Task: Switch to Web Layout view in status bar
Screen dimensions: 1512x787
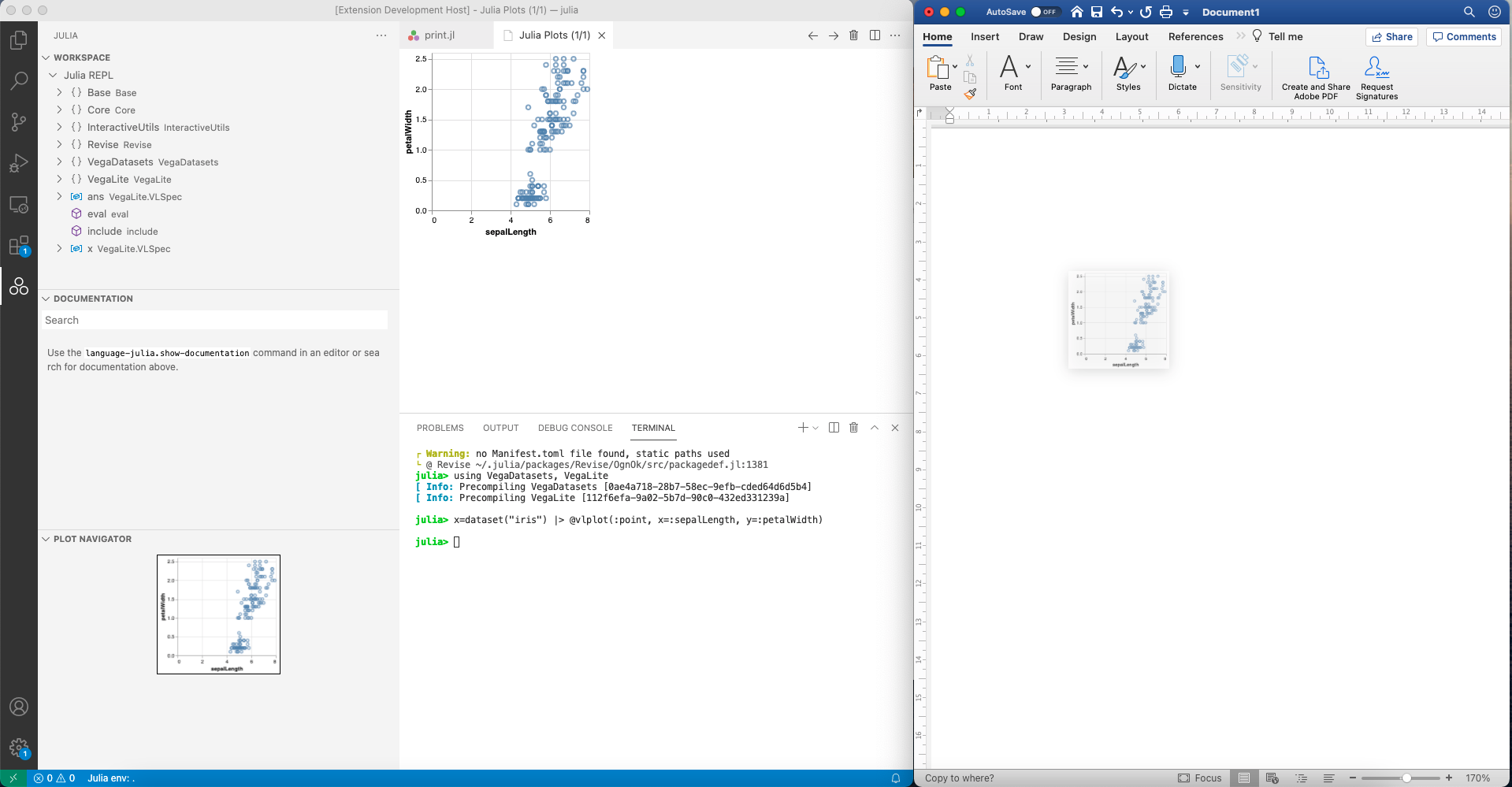Action: pyautogui.click(x=1271, y=778)
